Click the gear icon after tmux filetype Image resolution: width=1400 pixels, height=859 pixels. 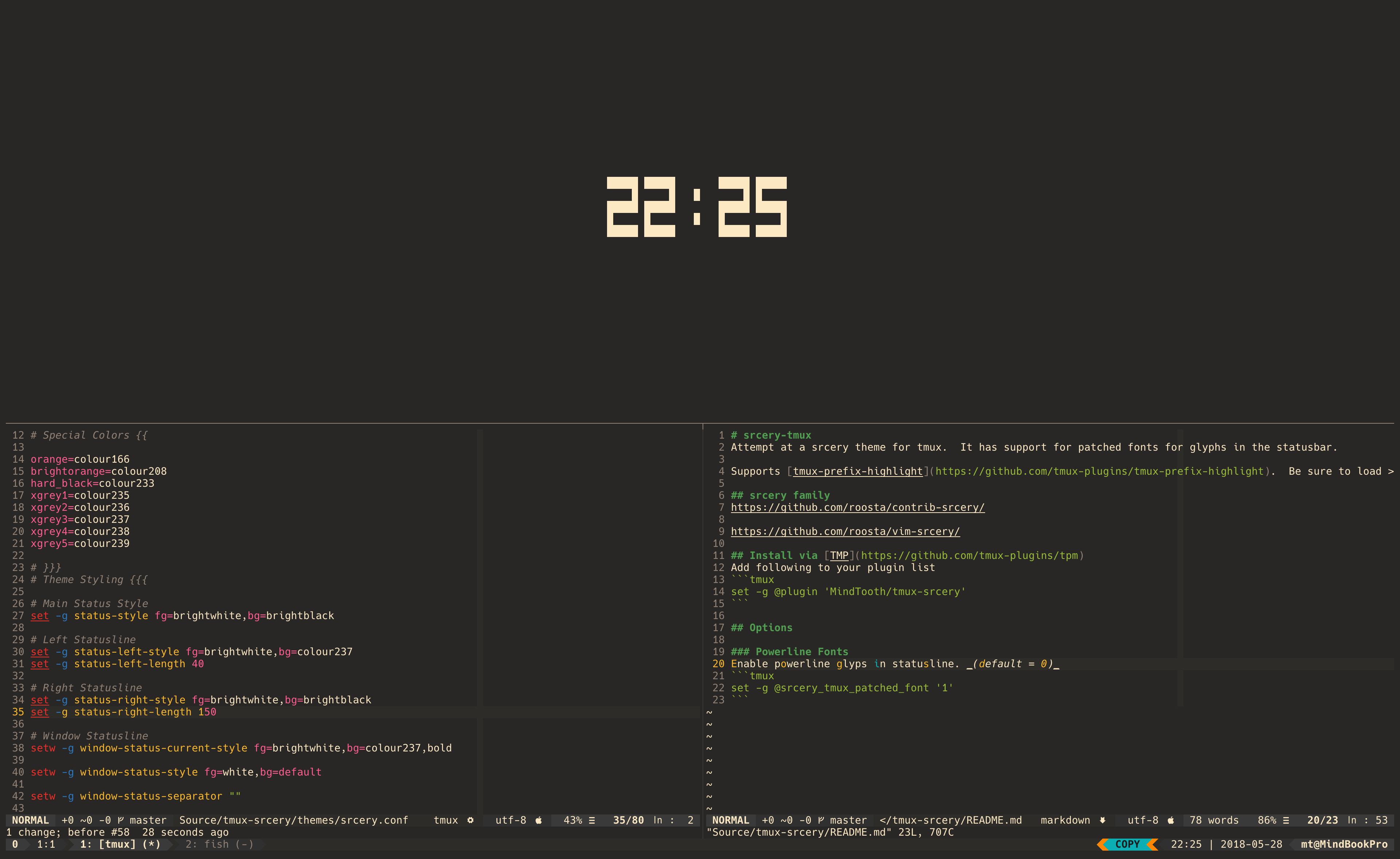point(470,820)
